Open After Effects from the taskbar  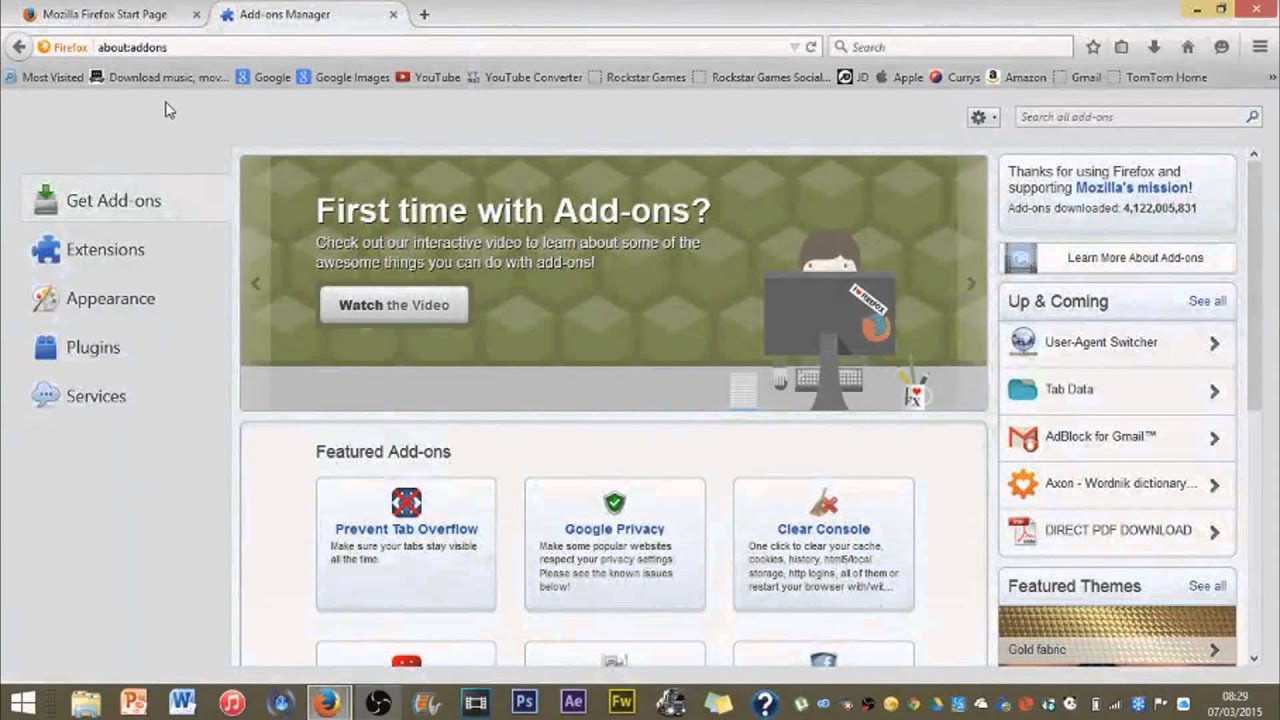click(x=573, y=702)
